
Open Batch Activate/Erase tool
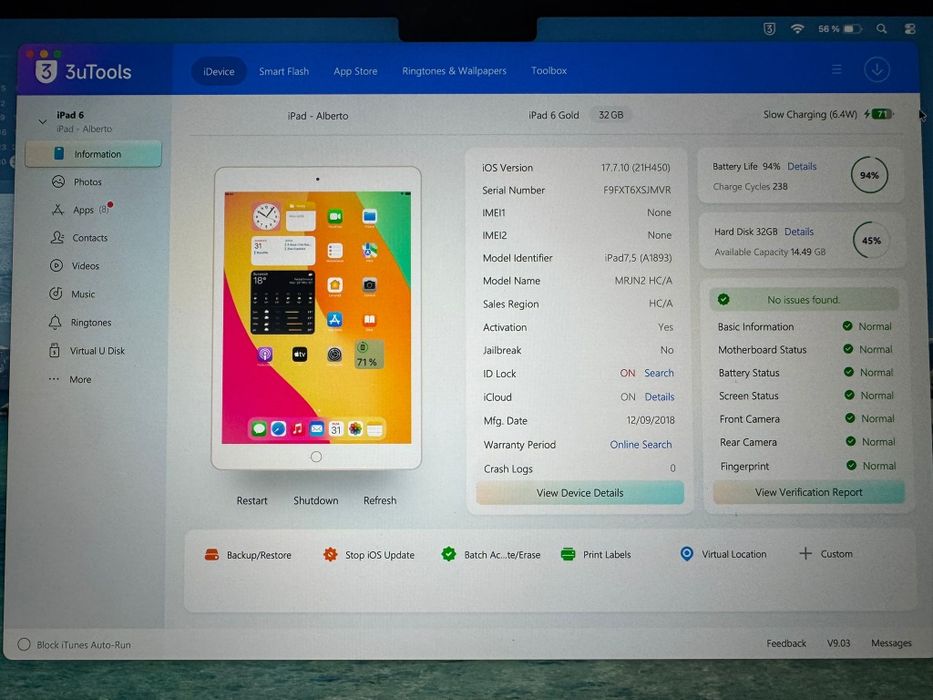pos(491,554)
